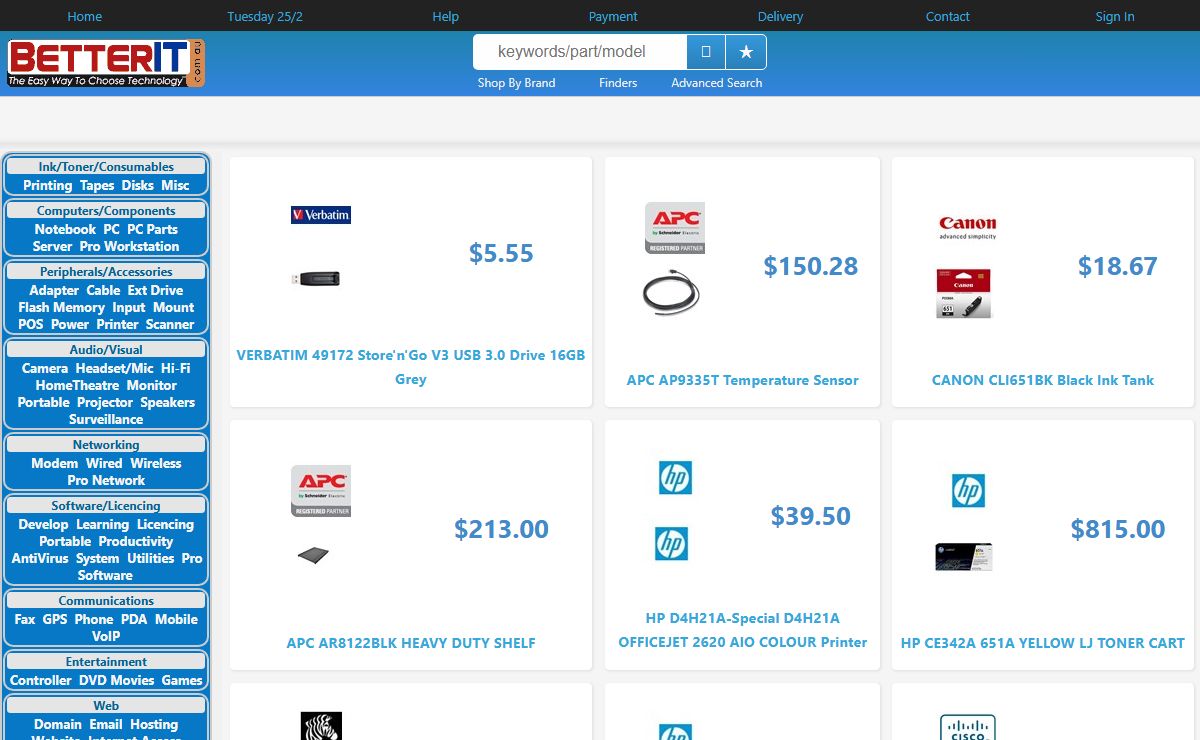
Task: Open HP CE342A 651A Yellow Toner link
Action: [1043, 643]
